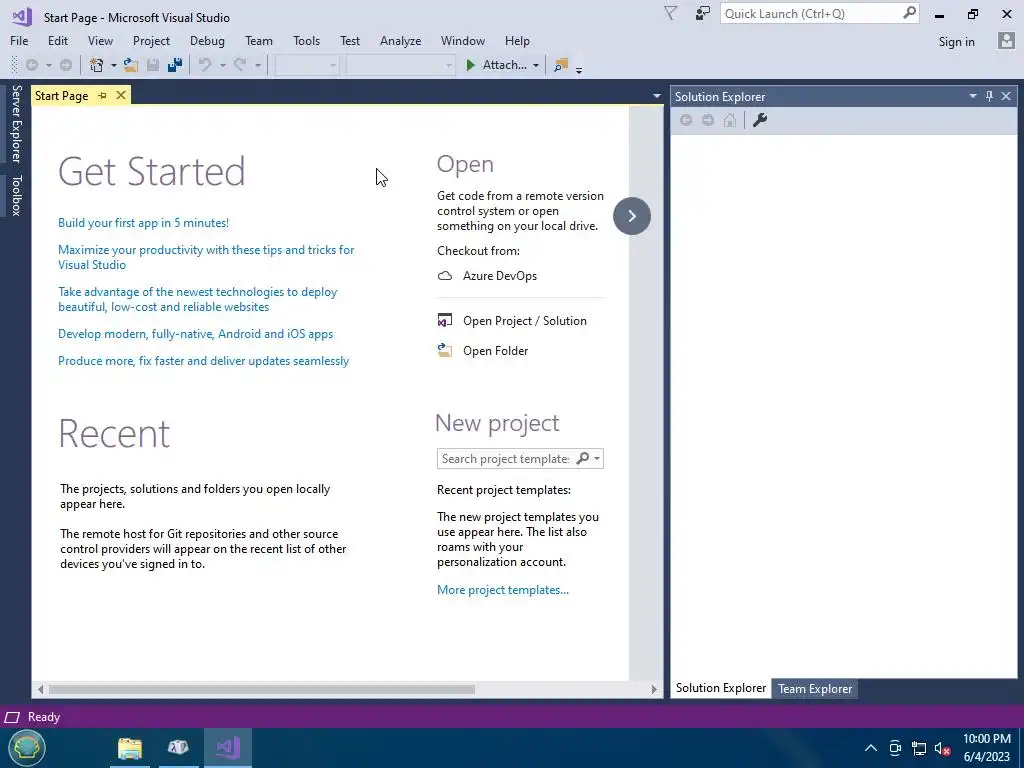The width and height of the screenshot is (1024, 768).
Task: Open template search options dropdown
Action: (597, 458)
